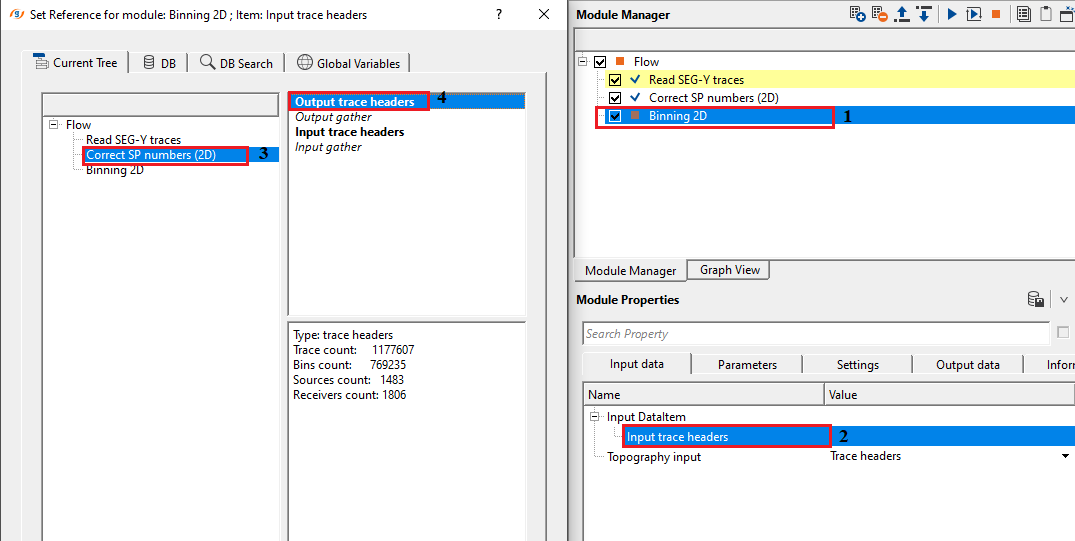Move the module down with the down-arrow icon
The width and height of the screenshot is (1075, 541).
click(924, 14)
